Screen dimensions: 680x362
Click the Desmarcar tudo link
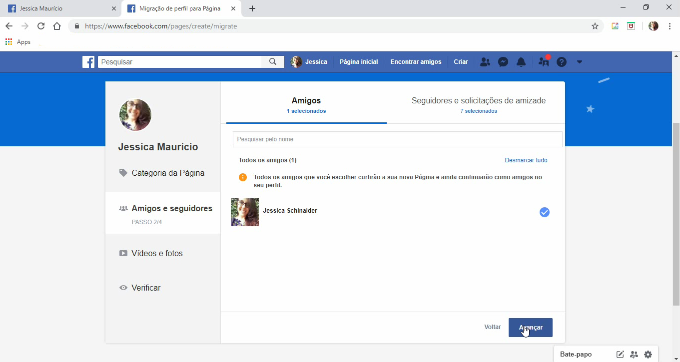(526, 160)
